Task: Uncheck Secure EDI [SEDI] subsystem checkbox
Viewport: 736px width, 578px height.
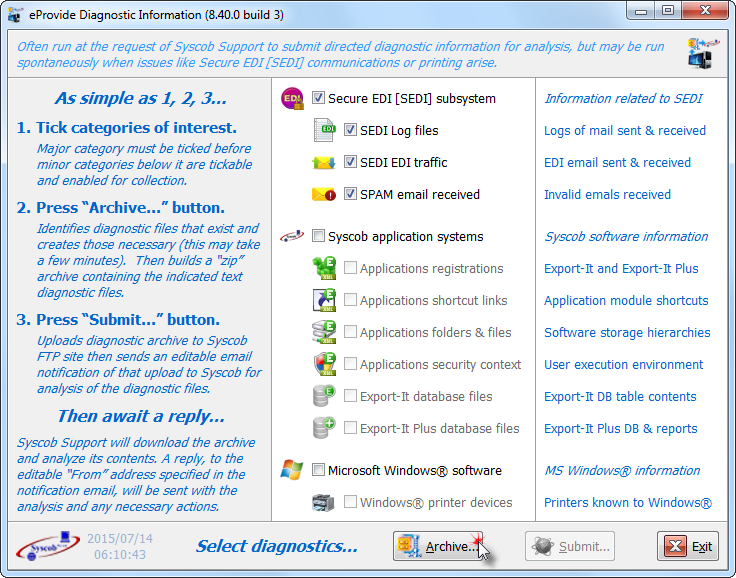Action: click(x=319, y=99)
